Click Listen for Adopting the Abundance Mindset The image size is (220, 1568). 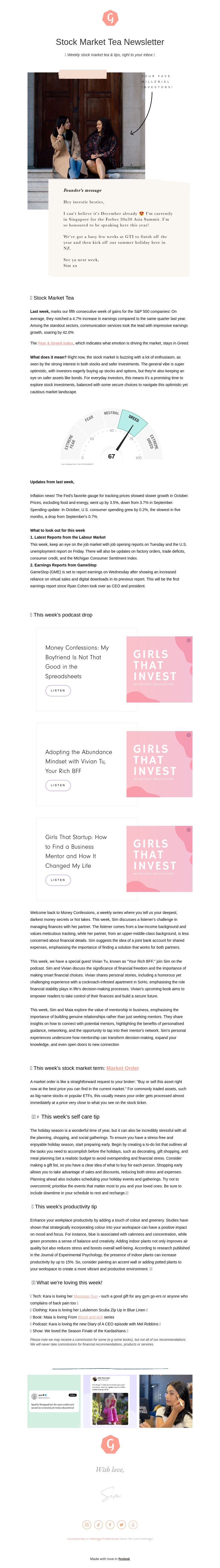coord(58,785)
